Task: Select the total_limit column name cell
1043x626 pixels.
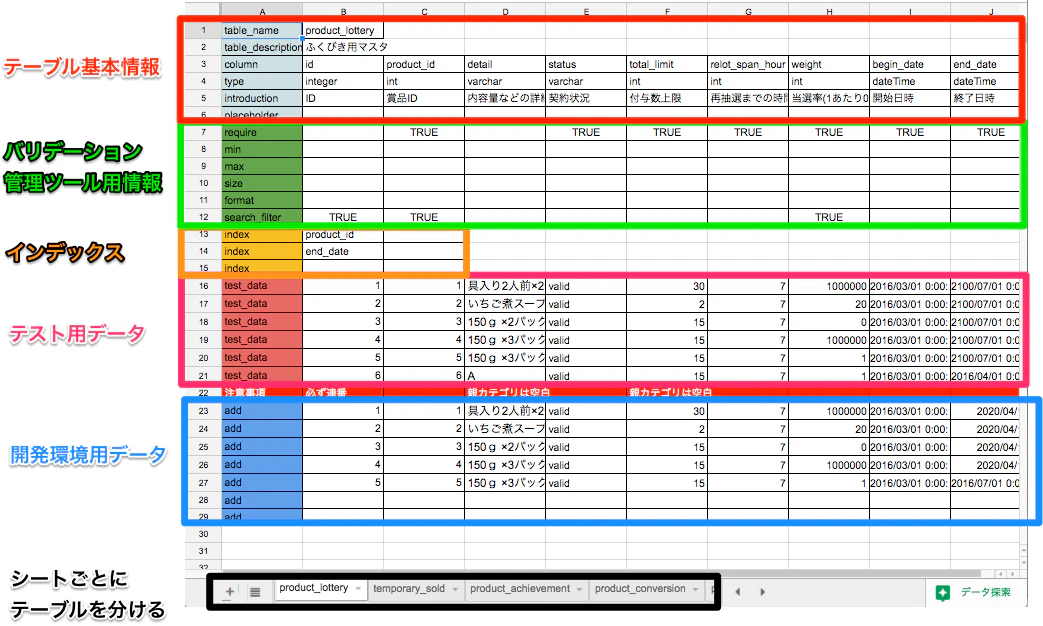Action: [667, 65]
